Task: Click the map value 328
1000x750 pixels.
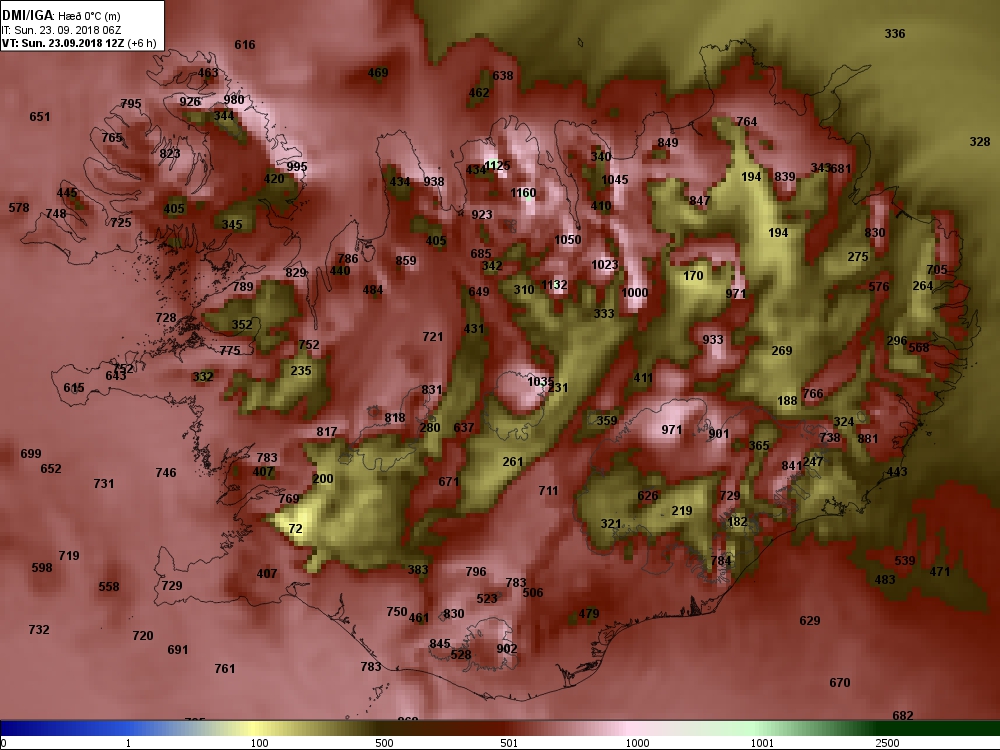Action: [980, 142]
